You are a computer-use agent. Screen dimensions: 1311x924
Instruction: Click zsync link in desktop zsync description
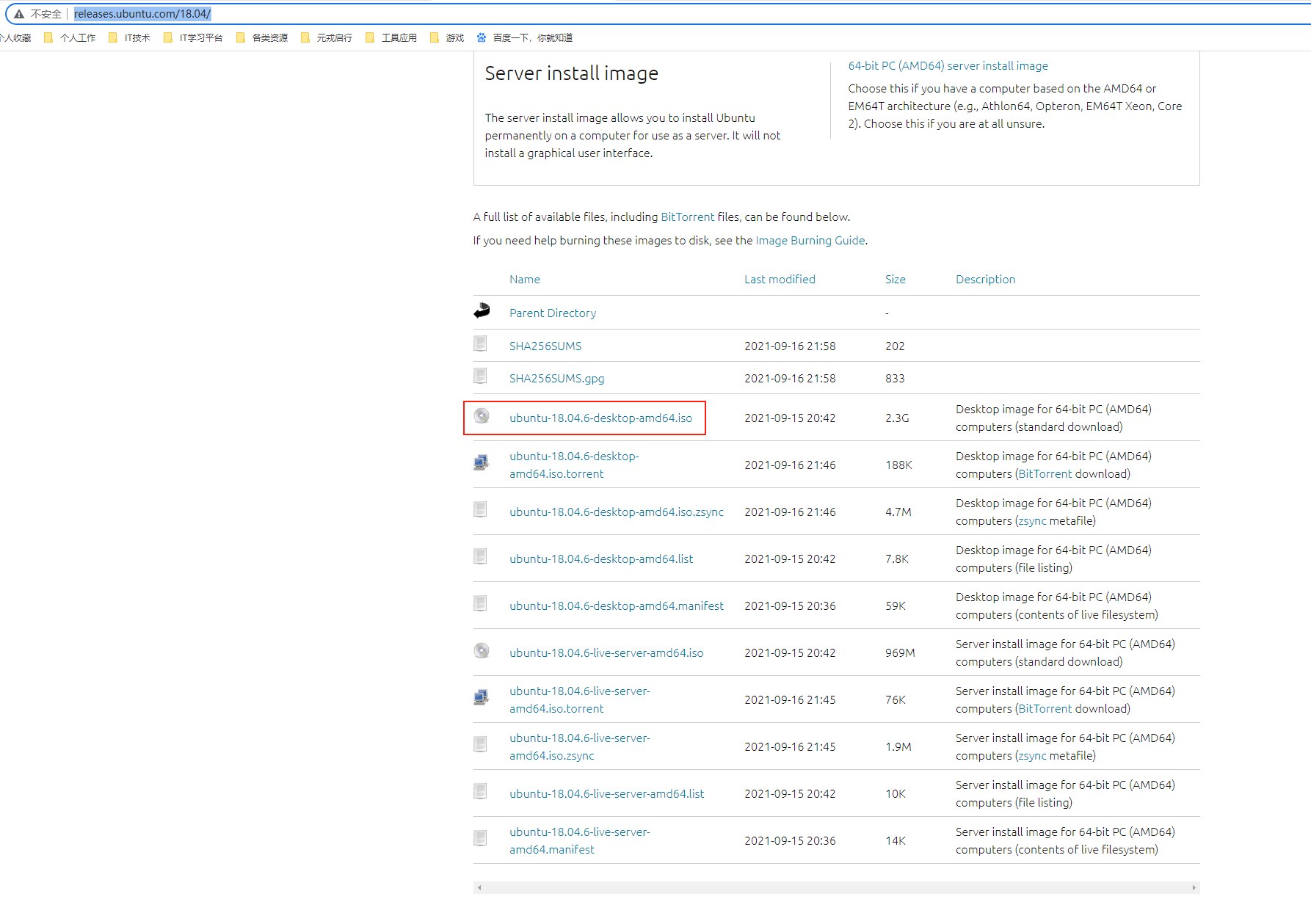(1033, 521)
